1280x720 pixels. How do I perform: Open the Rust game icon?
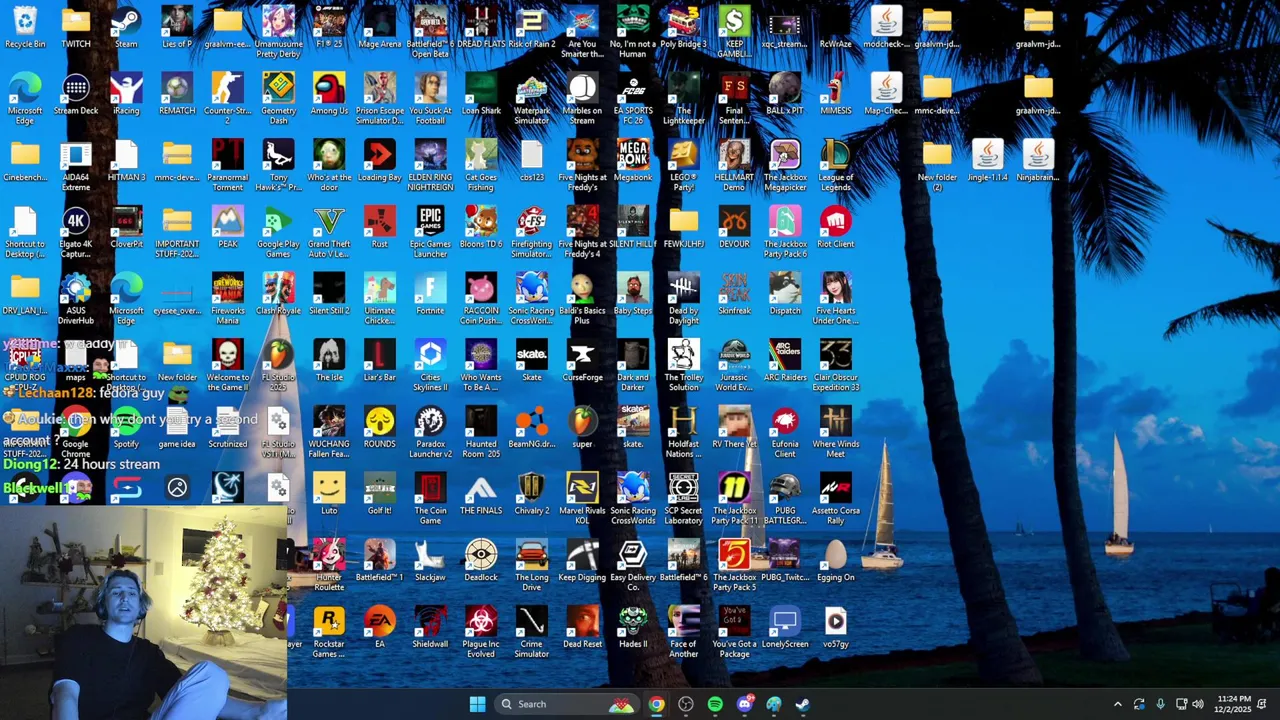coord(380,228)
